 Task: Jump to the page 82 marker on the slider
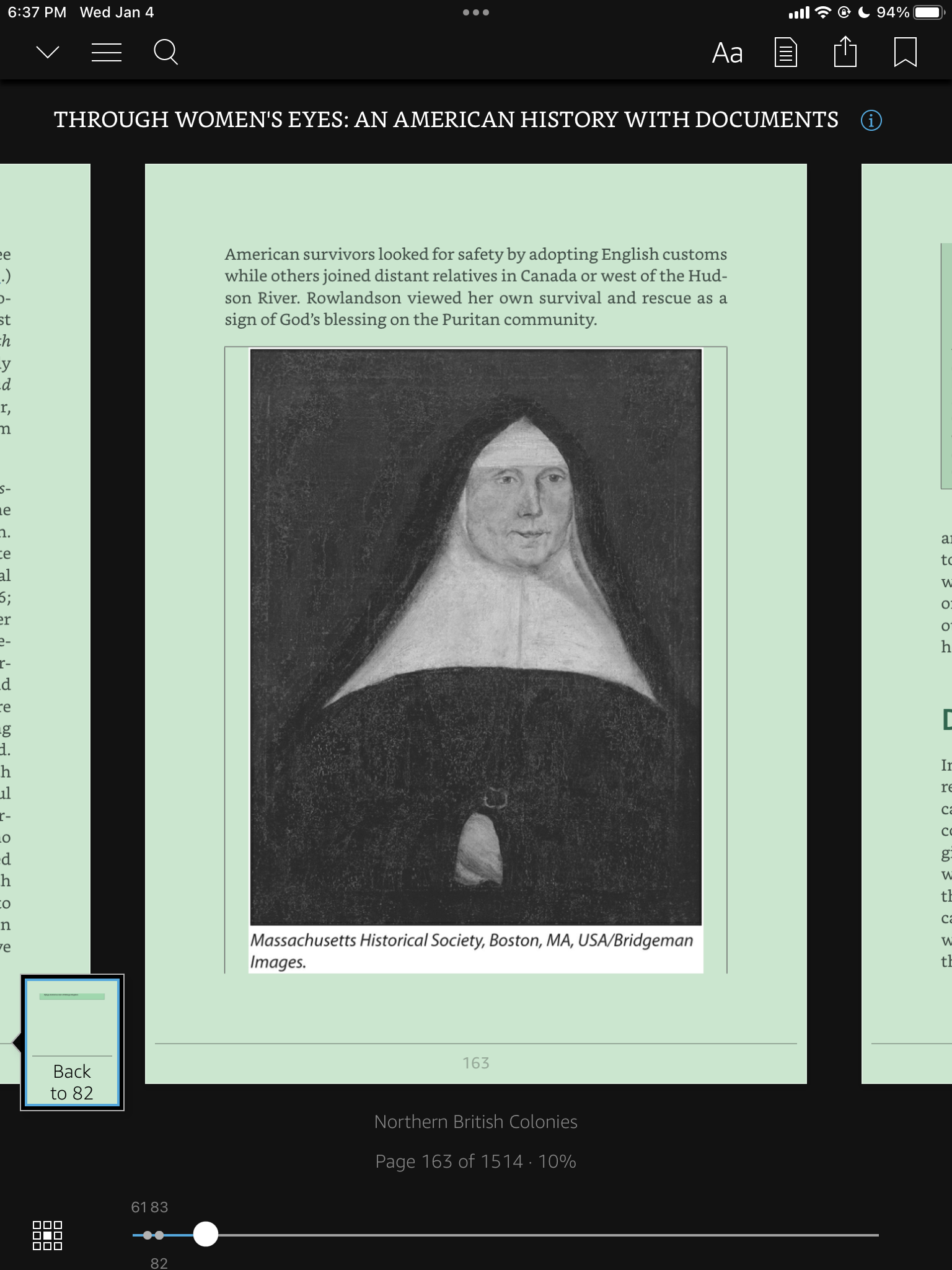(159, 1235)
